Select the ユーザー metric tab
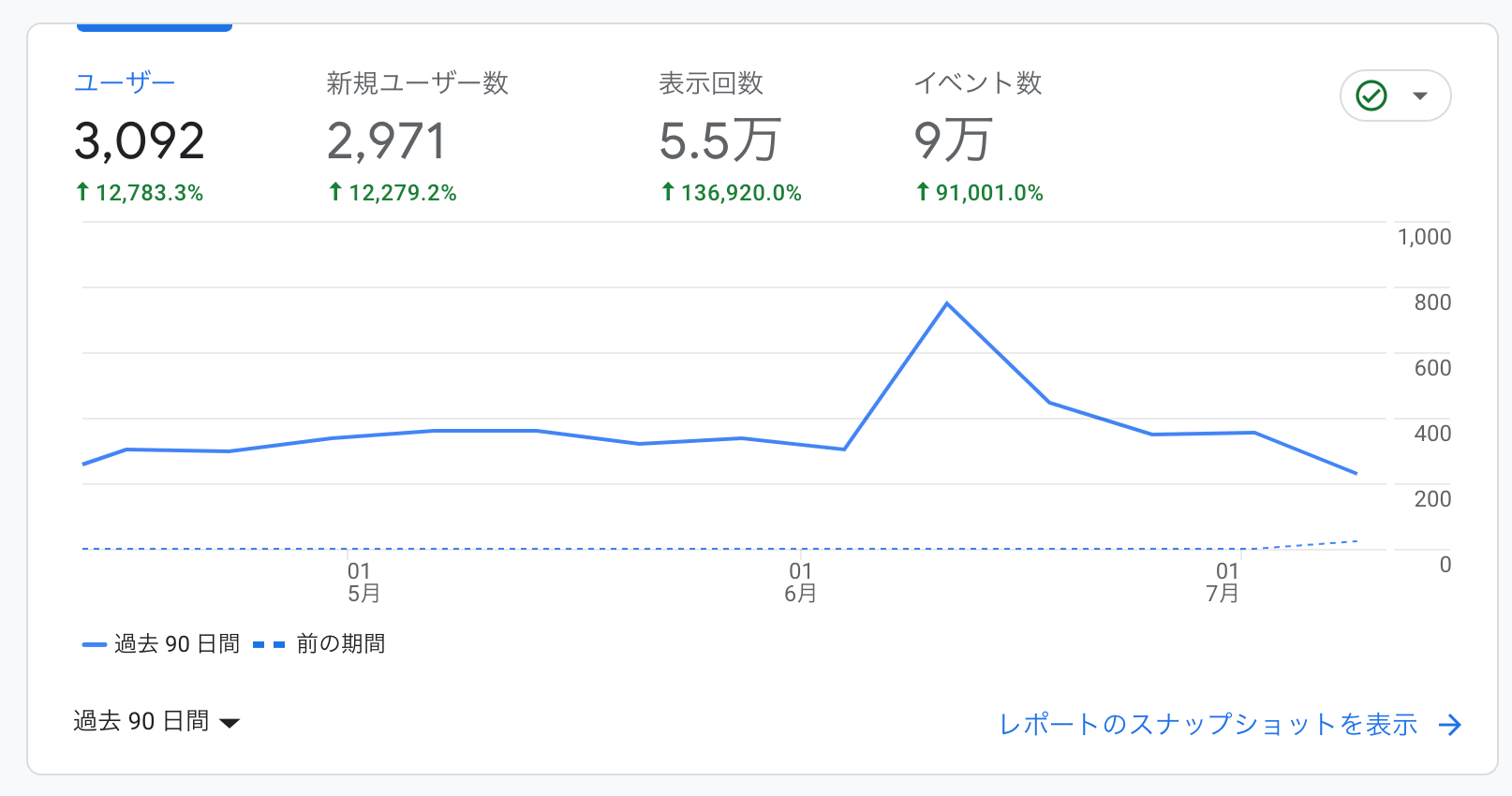Screen dimensions: 1512x796 (x=126, y=83)
